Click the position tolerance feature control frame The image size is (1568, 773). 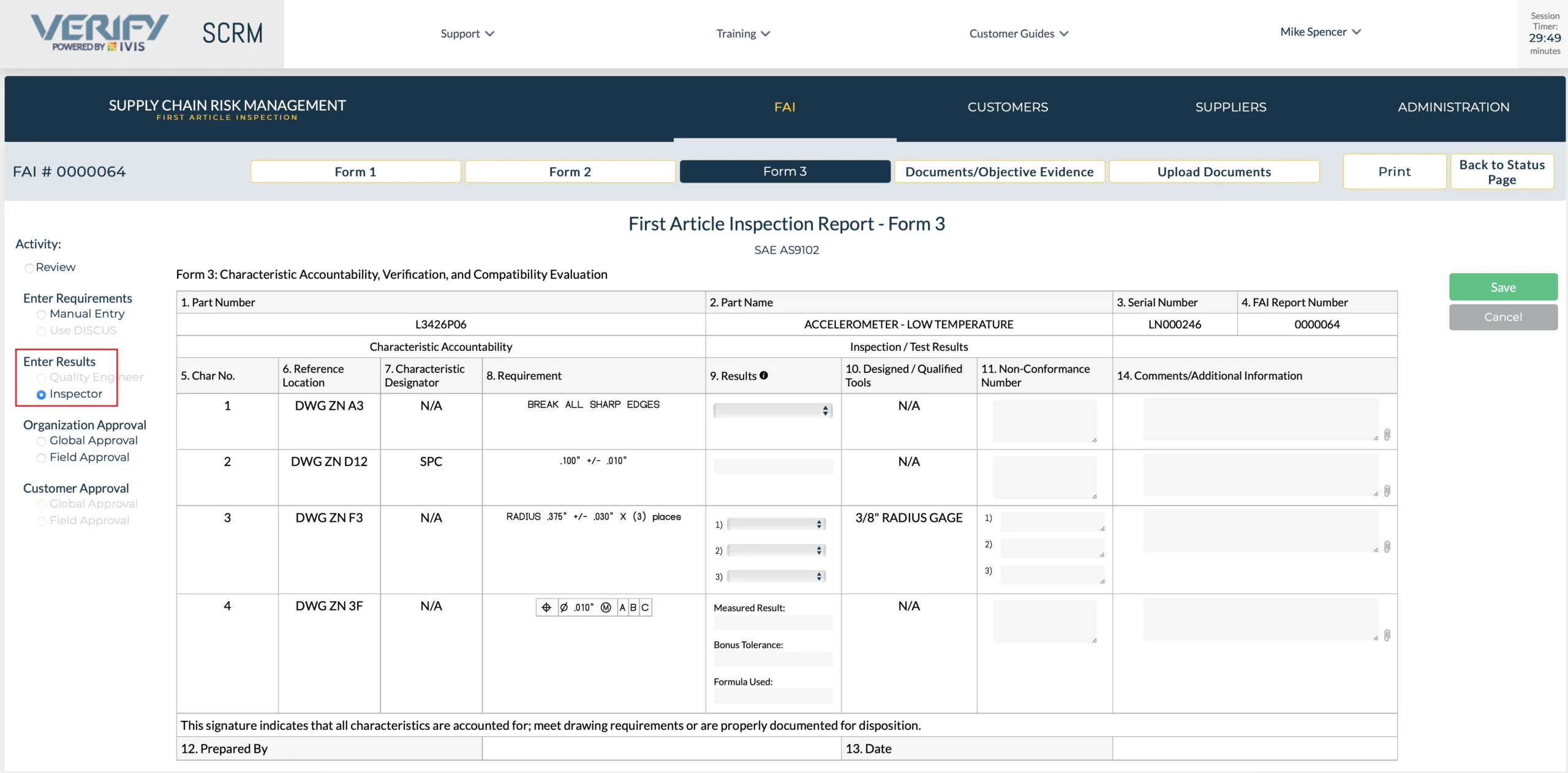pos(594,608)
